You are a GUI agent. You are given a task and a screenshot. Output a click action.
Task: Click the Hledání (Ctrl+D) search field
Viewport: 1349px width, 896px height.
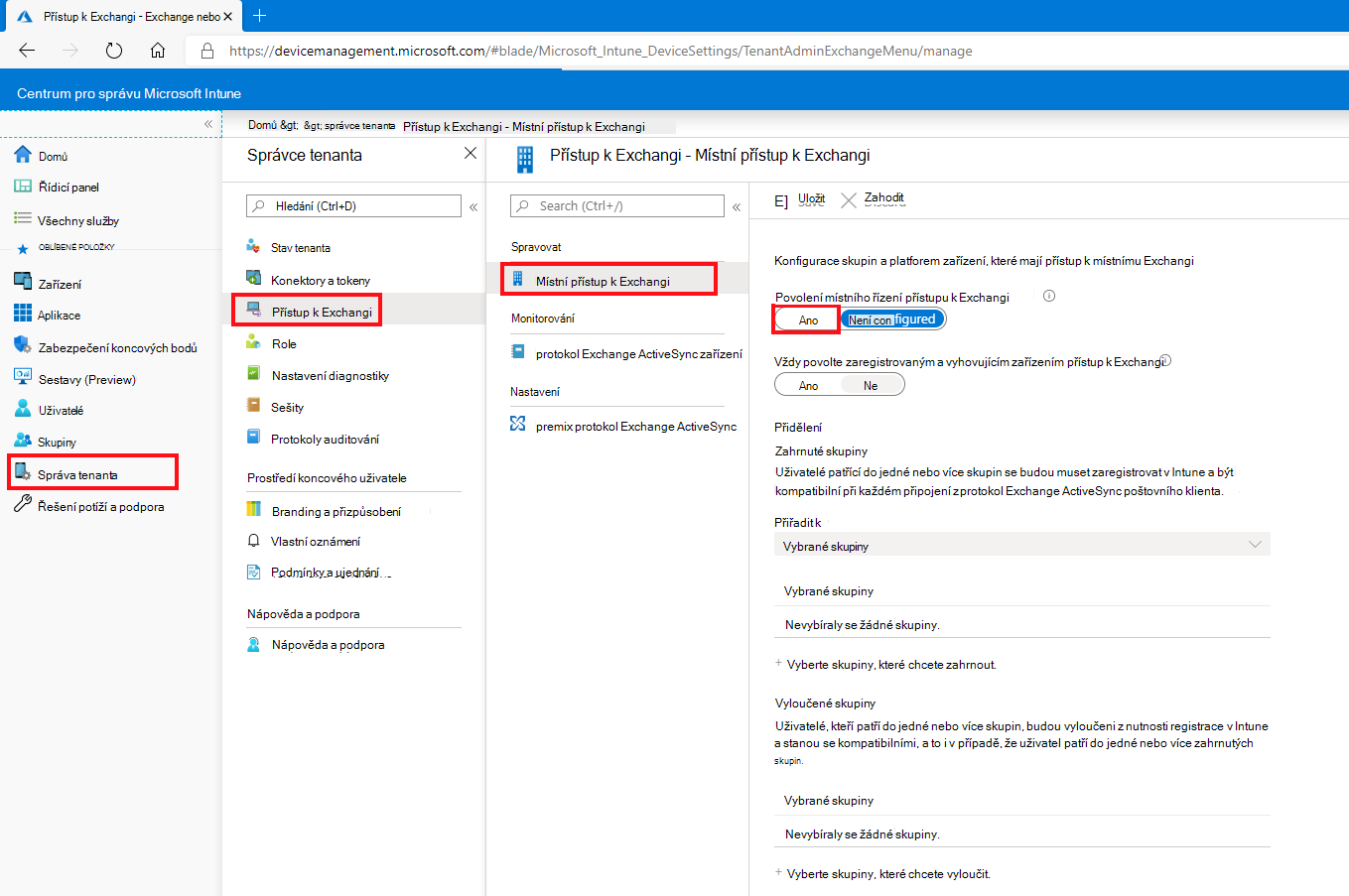353,205
